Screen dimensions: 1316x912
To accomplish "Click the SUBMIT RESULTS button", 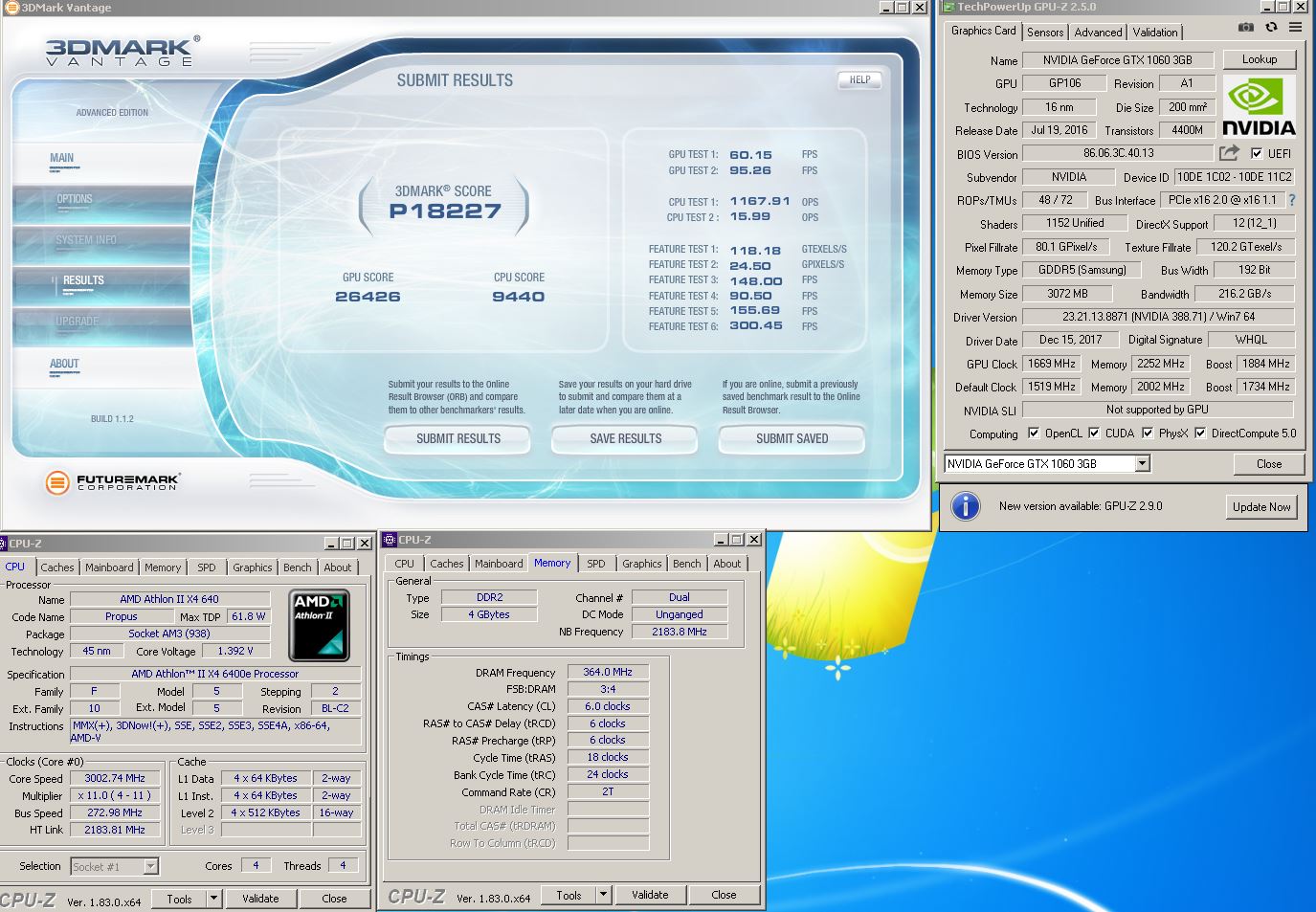I will [458, 438].
